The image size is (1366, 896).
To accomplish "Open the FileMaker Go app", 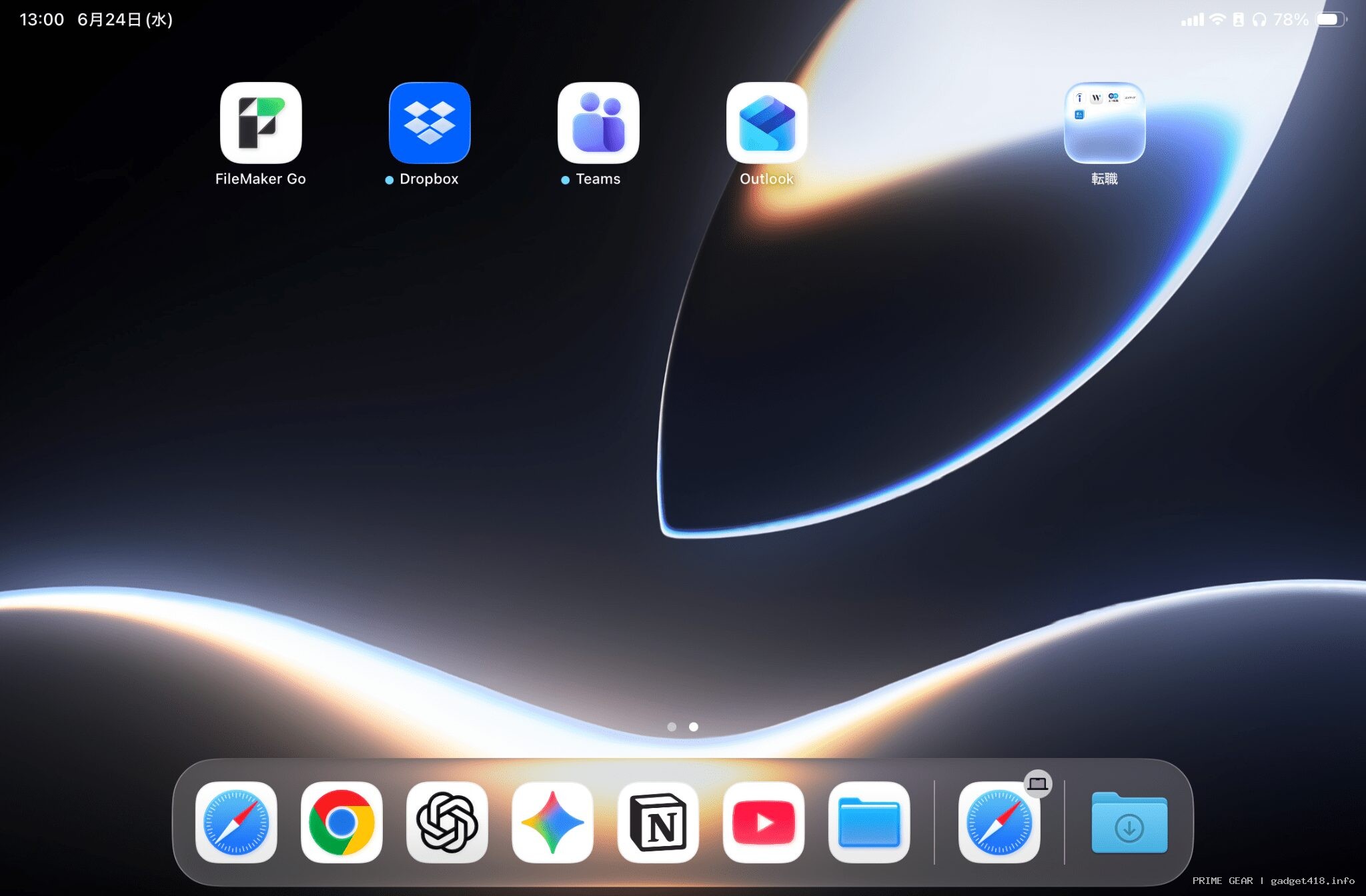I will [x=261, y=123].
